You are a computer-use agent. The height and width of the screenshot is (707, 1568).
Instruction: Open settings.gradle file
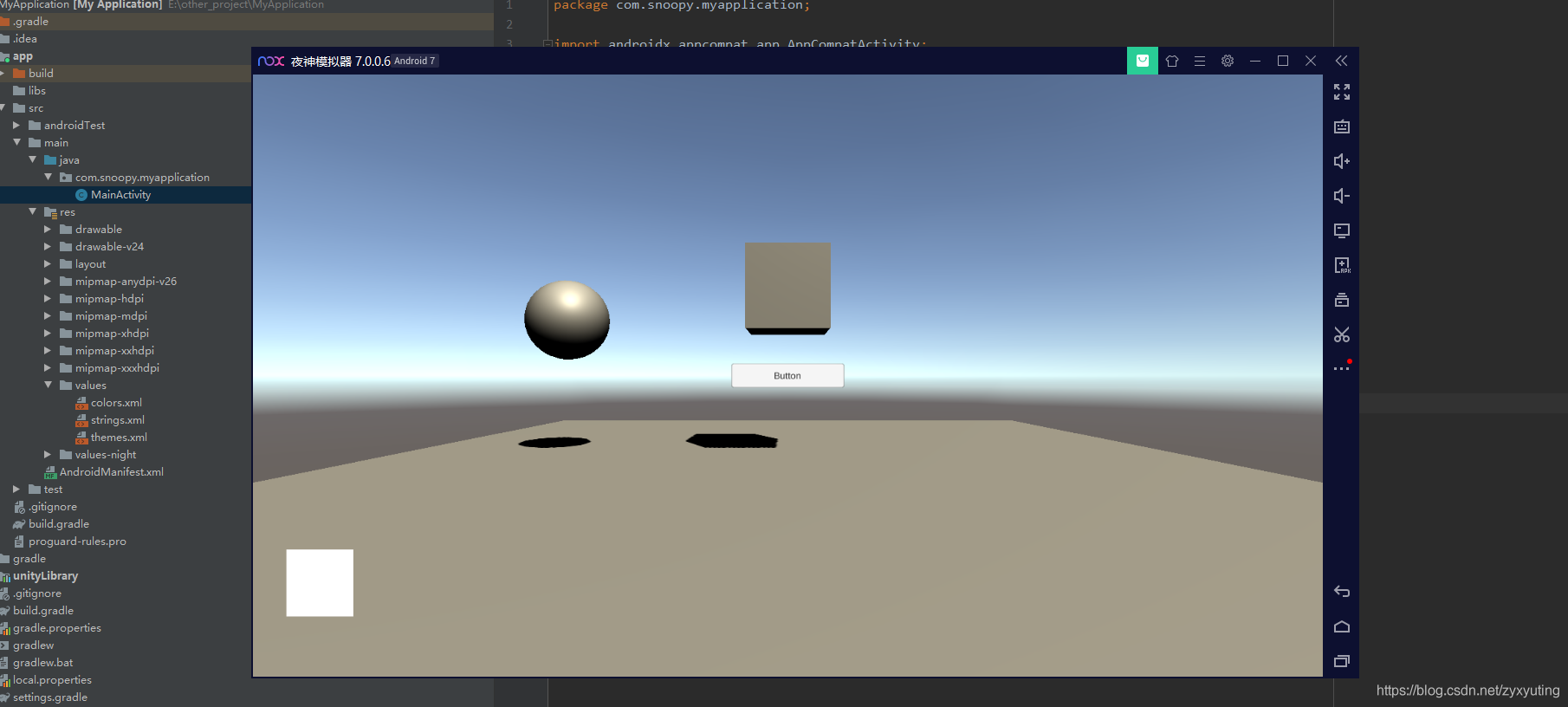pyautogui.click(x=49, y=697)
